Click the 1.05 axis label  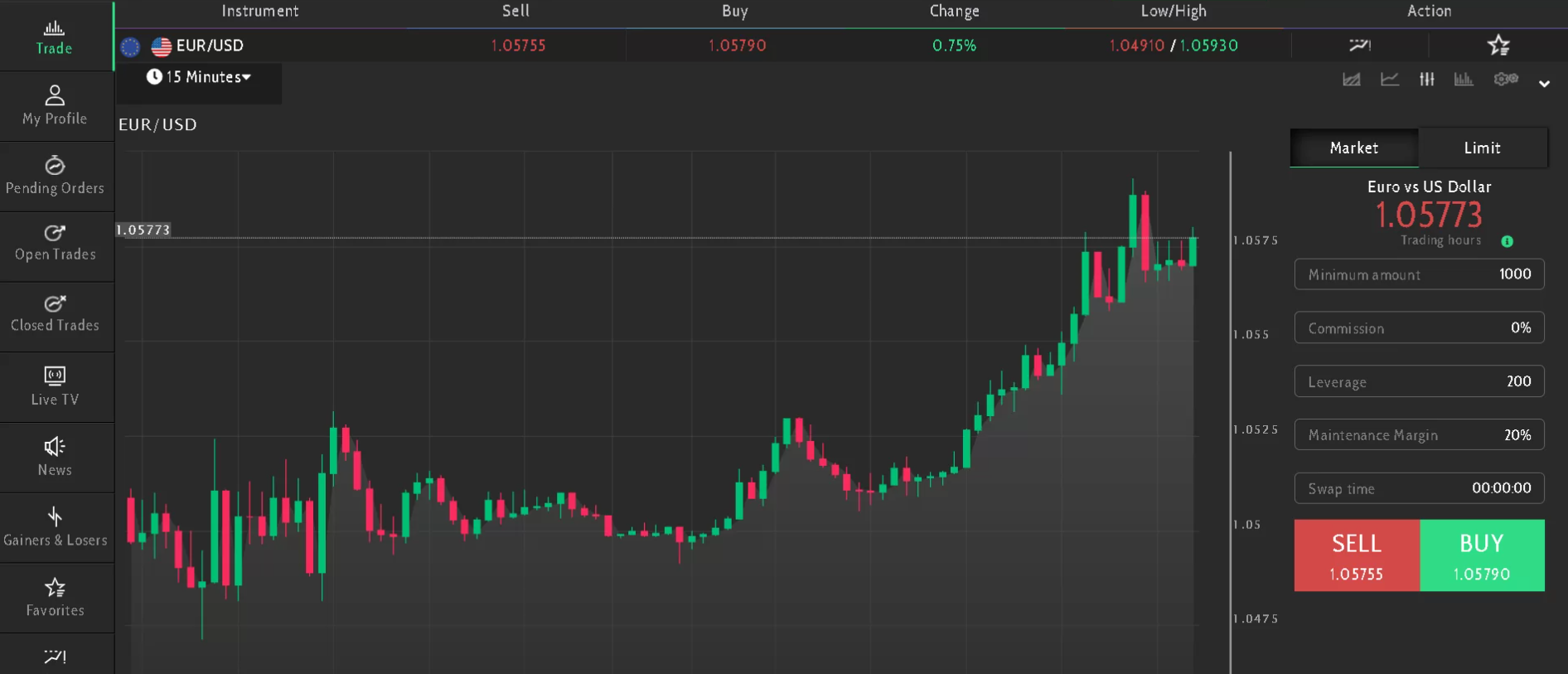coord(1247,525)
